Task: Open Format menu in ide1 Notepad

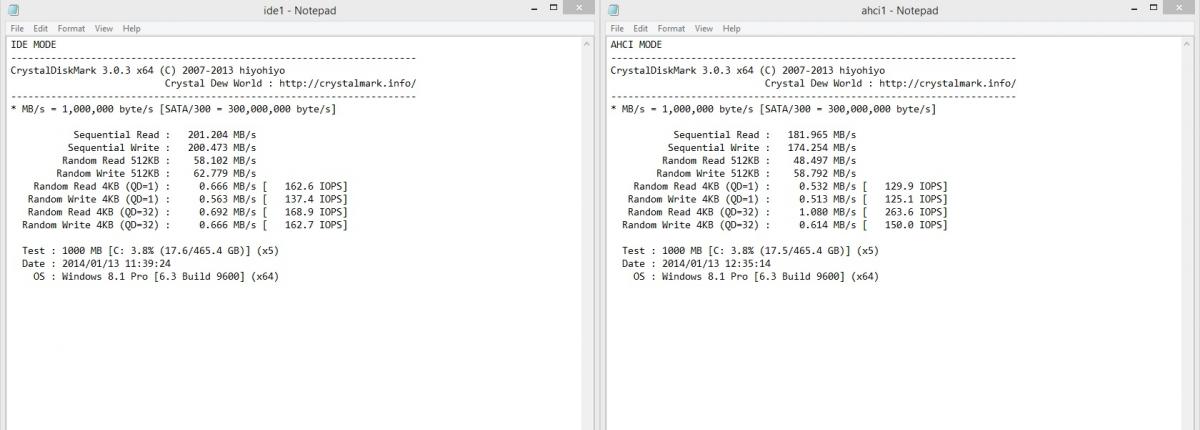Action: pyautogui.click(x=71, y=29)
